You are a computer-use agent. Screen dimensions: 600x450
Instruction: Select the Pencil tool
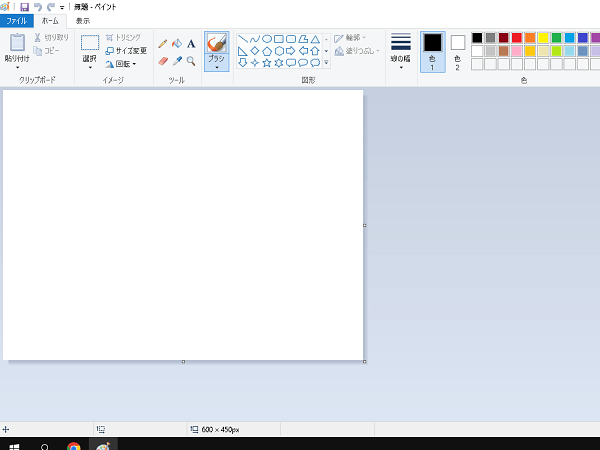click(x=163, y=44)
